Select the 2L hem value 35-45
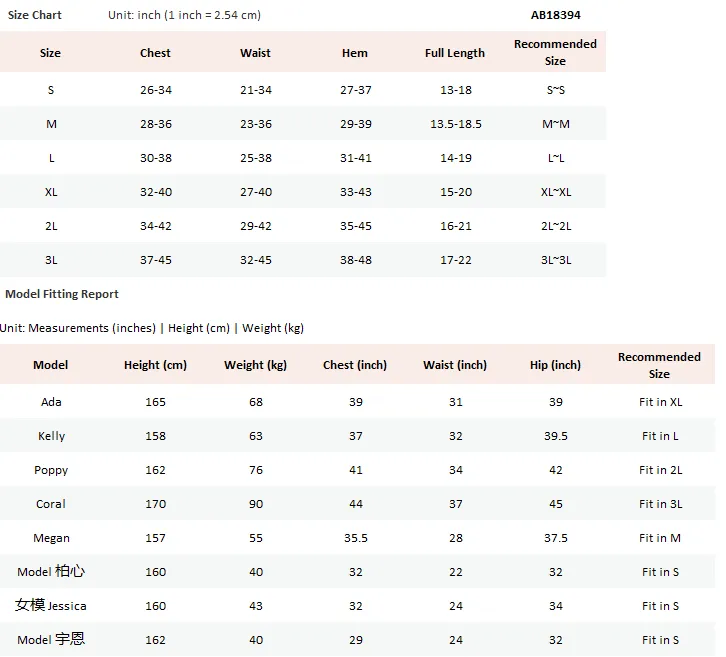 point(356,226)
